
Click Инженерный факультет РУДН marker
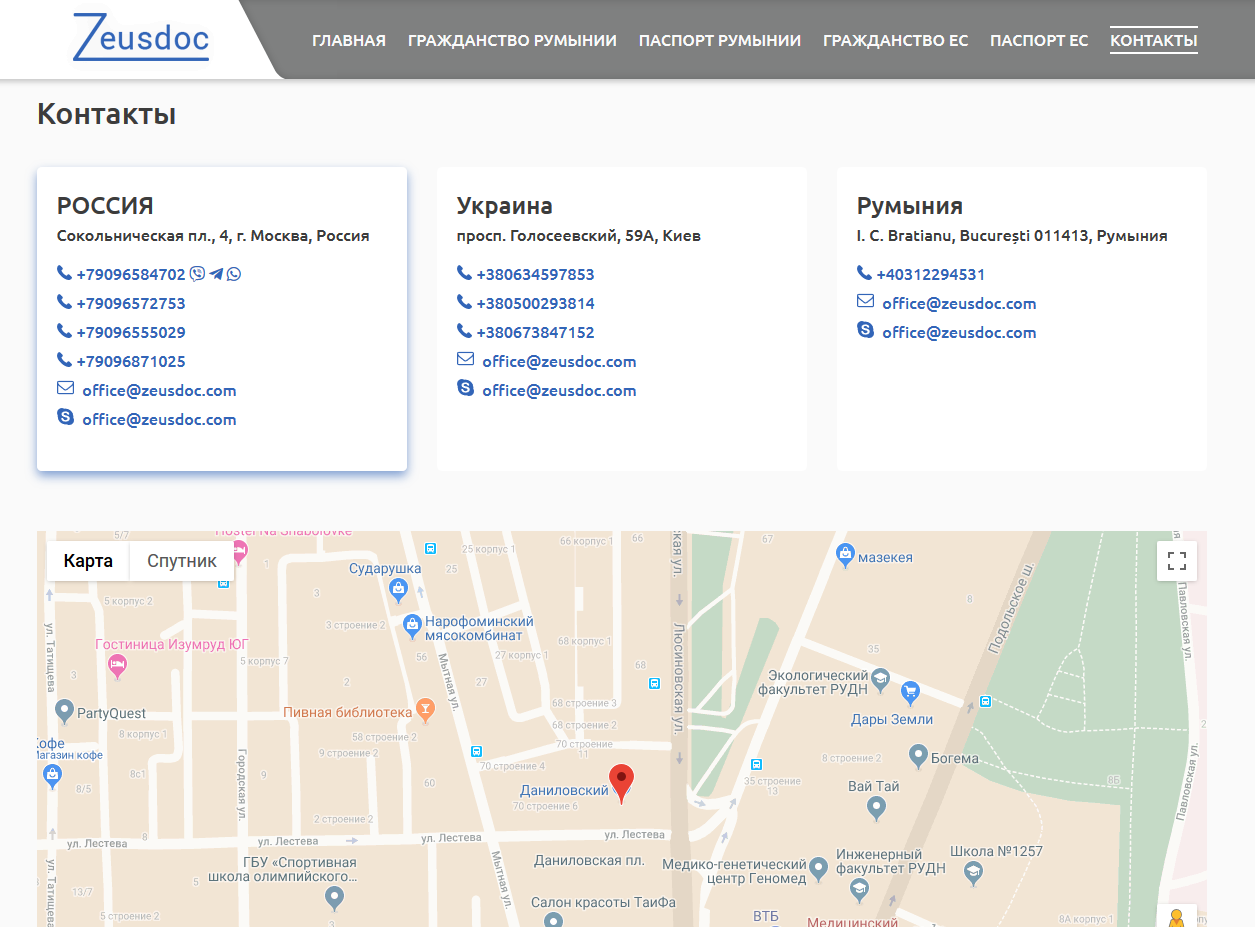tap(858, 889)
